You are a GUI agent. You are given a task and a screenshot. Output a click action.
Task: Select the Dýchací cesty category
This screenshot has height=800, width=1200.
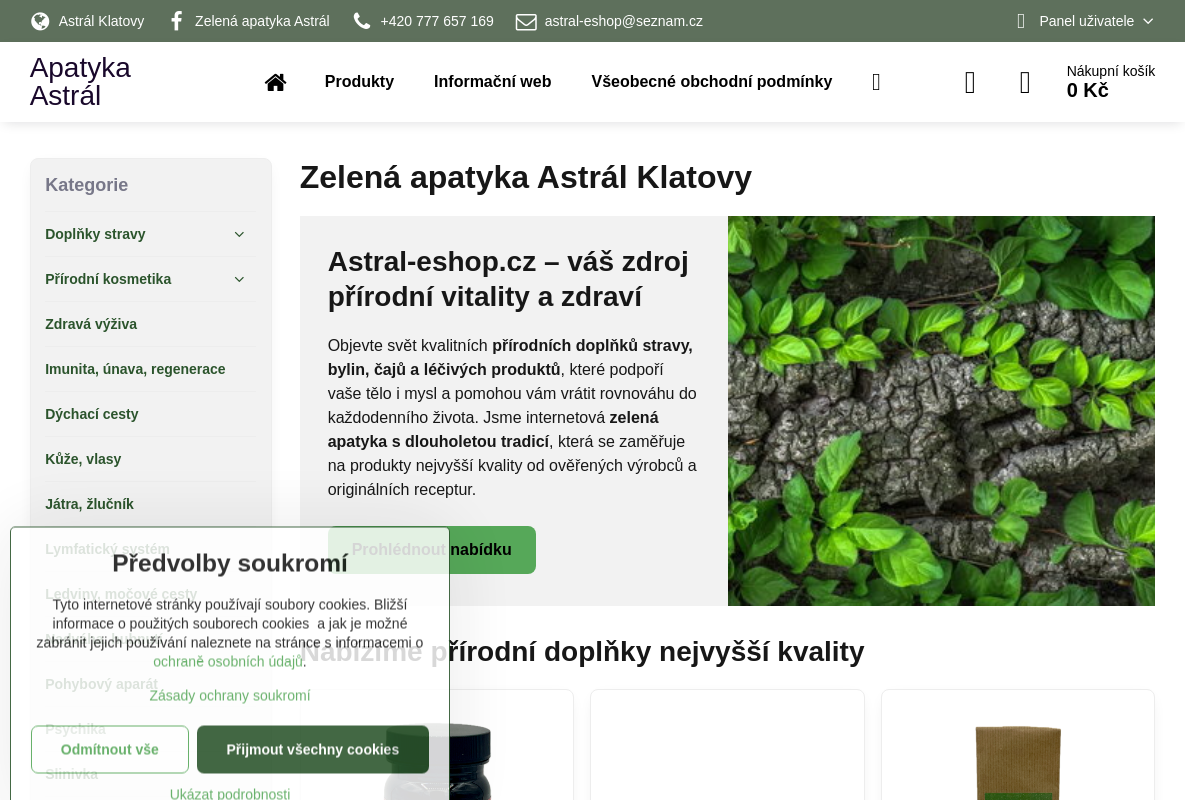pos(92,414)
